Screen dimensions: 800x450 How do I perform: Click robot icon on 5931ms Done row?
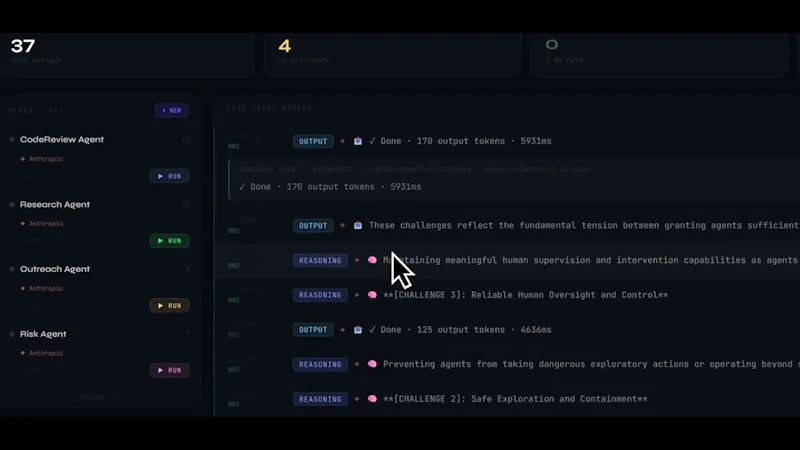tap(358, 141)
